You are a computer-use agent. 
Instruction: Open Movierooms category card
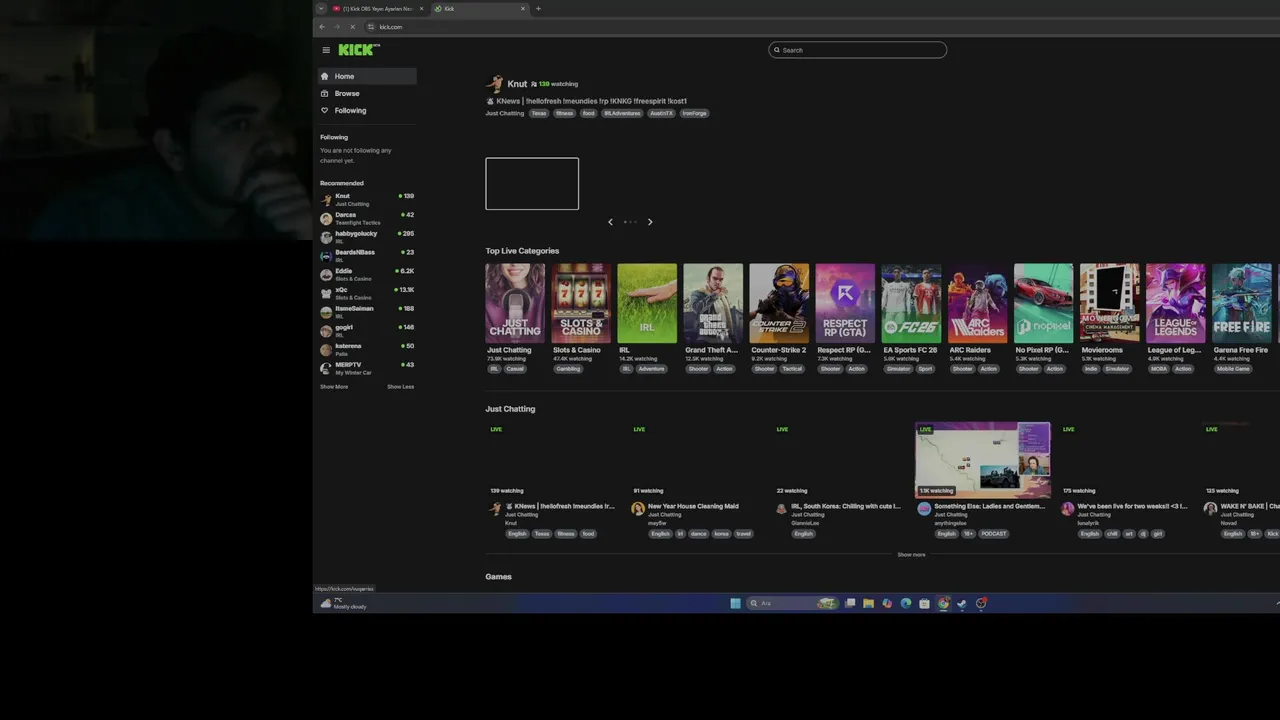(1109, 304)
